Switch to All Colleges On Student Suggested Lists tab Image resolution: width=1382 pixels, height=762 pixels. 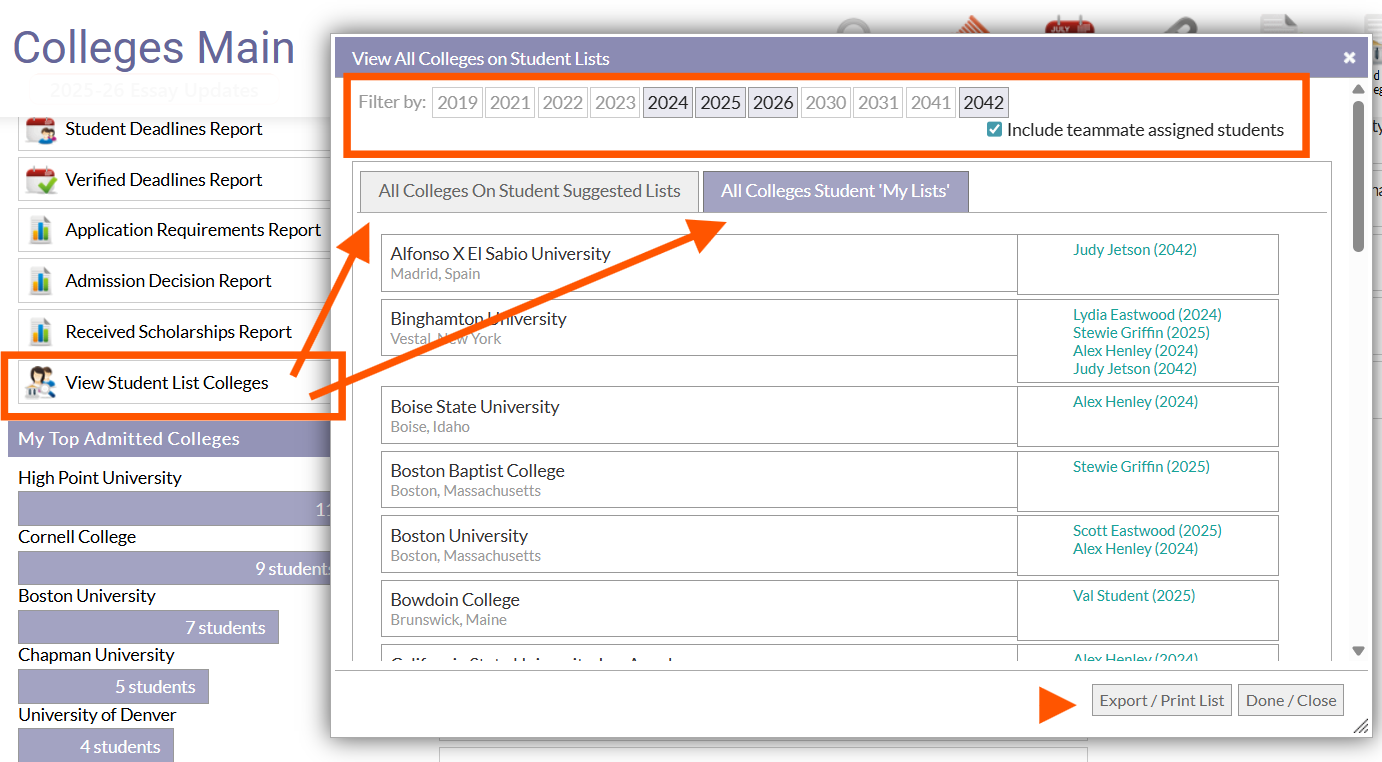529,191
